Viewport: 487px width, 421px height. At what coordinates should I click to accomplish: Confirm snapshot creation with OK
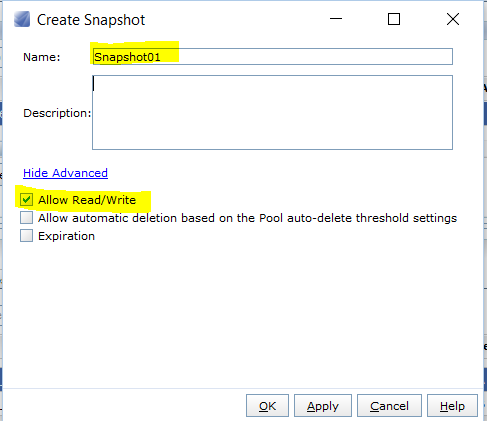tap(267, 406)
